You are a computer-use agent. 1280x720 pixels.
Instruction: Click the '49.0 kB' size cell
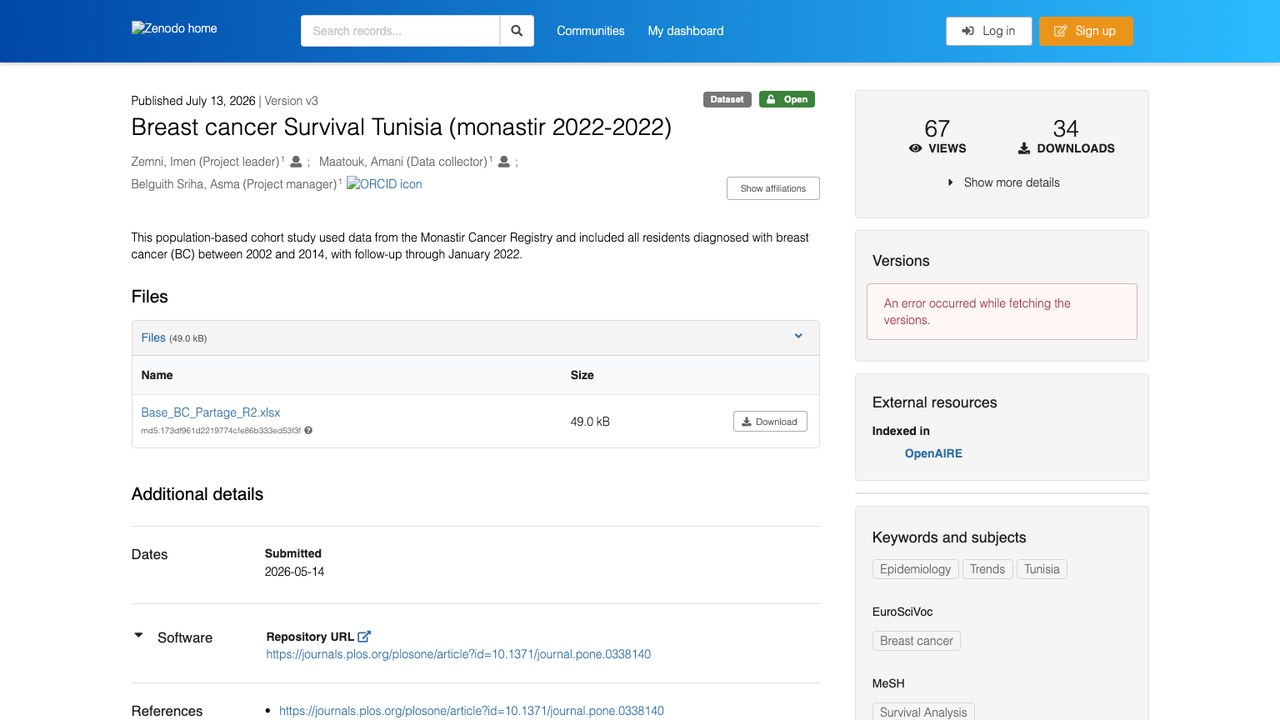click(x=590, y=422)
